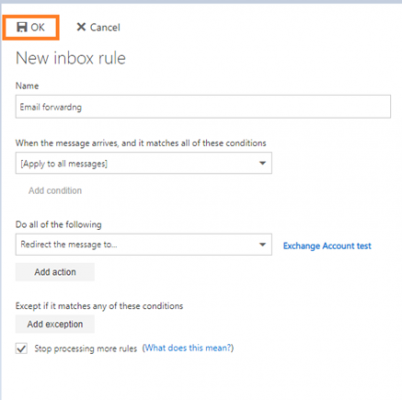Click Except if it matches conditions label
Image resolution: width=402 pixels, height=400 pixels.
(99, 306)
